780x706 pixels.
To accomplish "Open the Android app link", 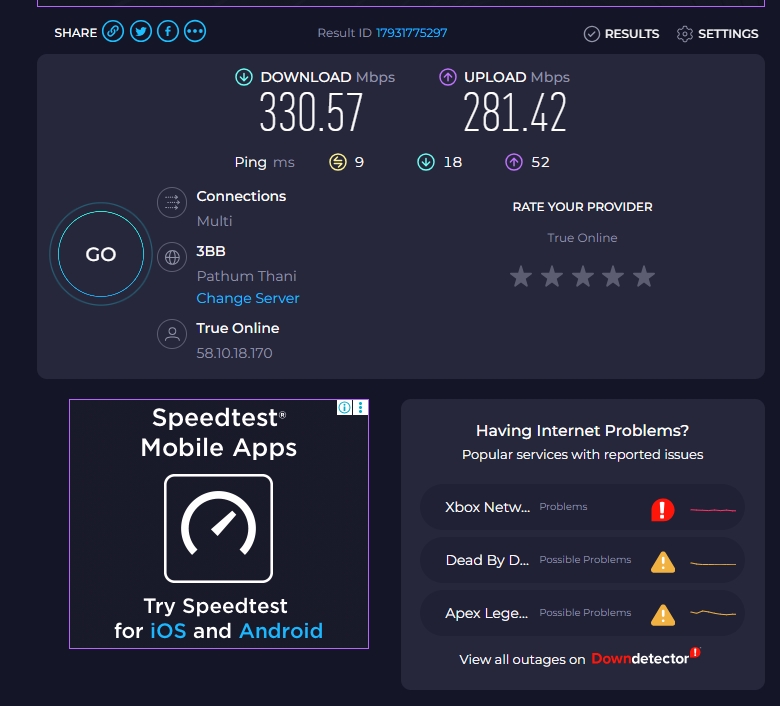I will click(281, 631).
